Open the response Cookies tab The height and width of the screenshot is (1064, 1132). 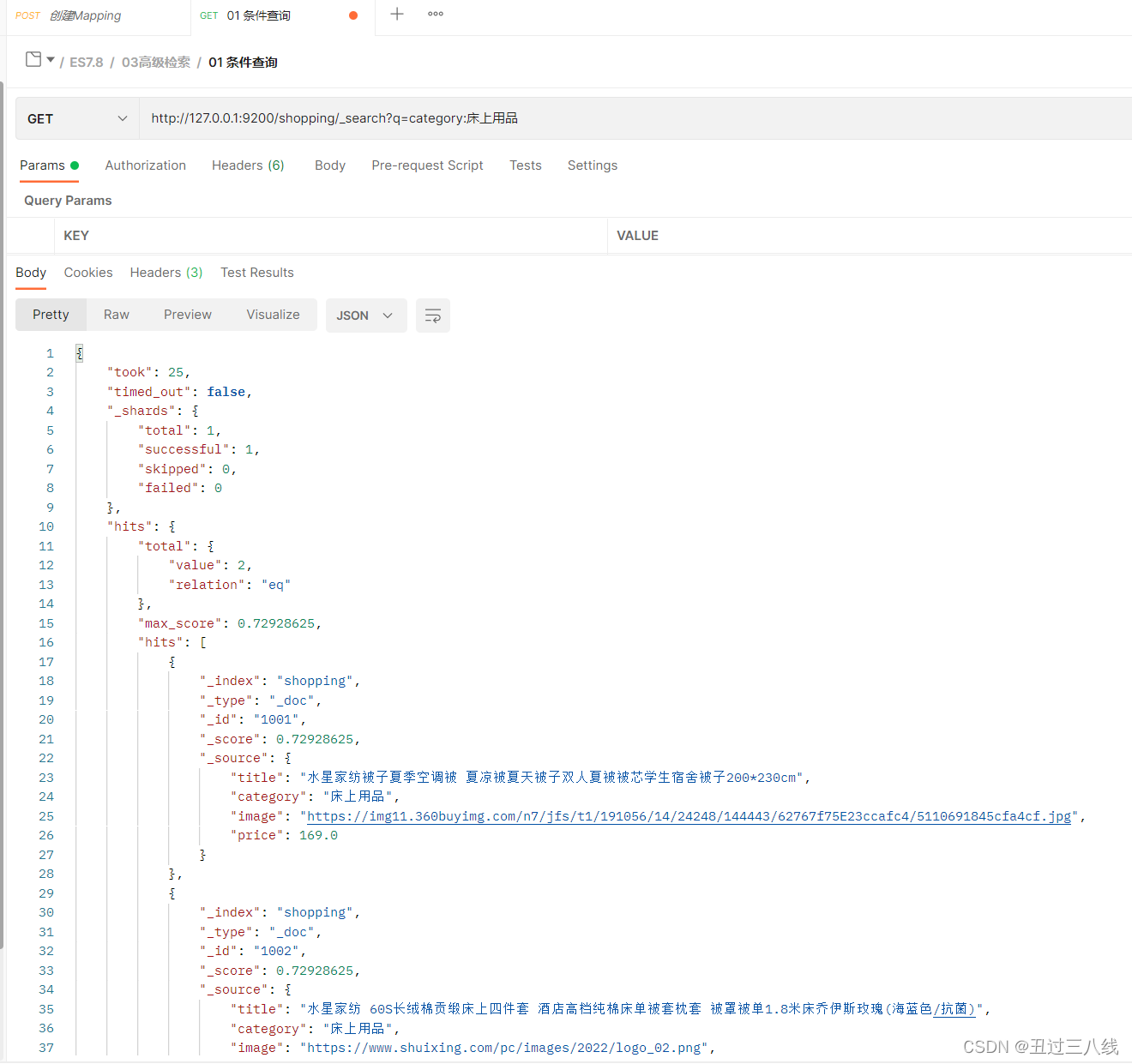(88, 273)
